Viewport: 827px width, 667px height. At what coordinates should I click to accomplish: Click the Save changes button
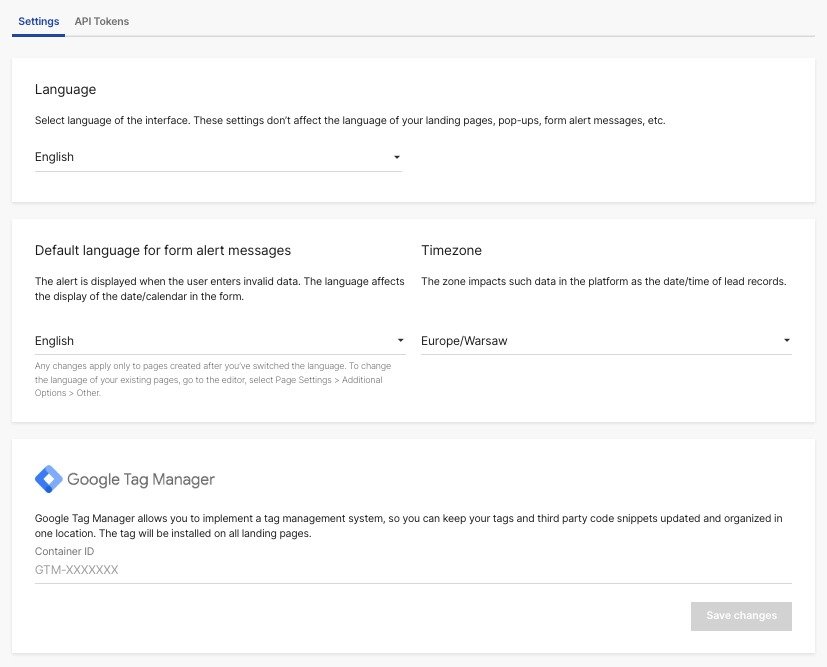(x=740, y=616)
